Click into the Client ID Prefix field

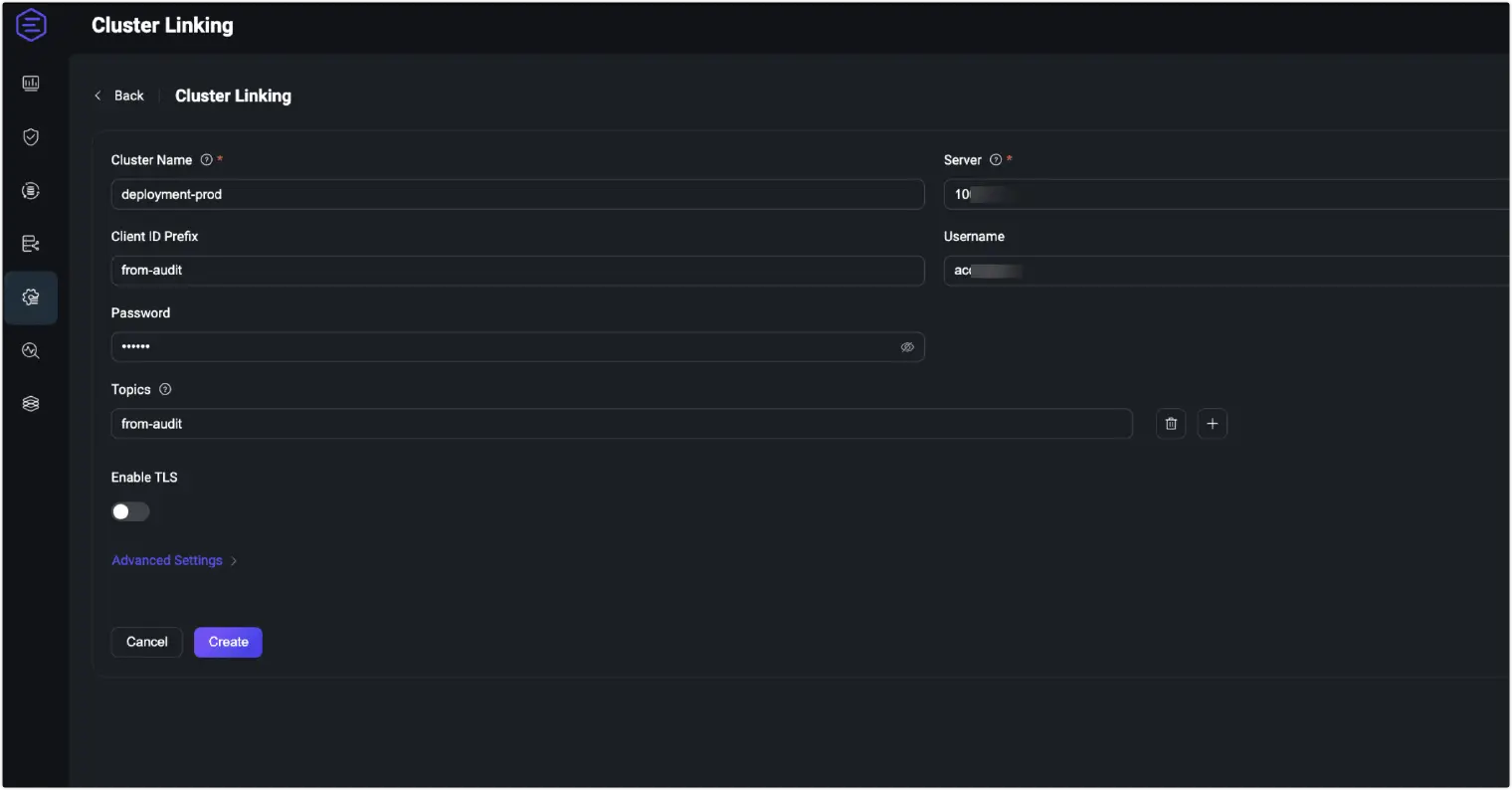click(x=517, y=271)
